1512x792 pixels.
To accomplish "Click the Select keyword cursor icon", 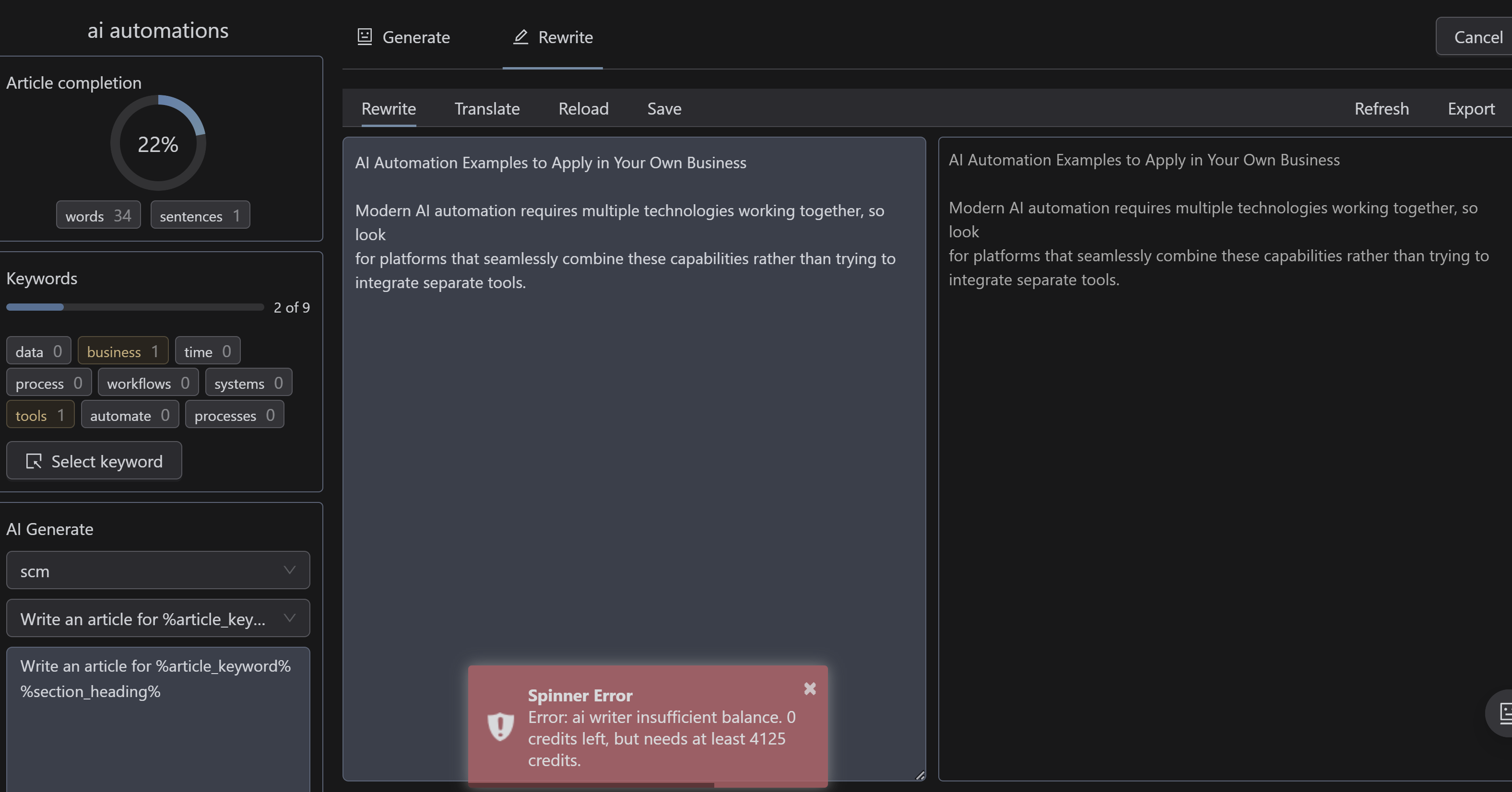I will 34,461.
